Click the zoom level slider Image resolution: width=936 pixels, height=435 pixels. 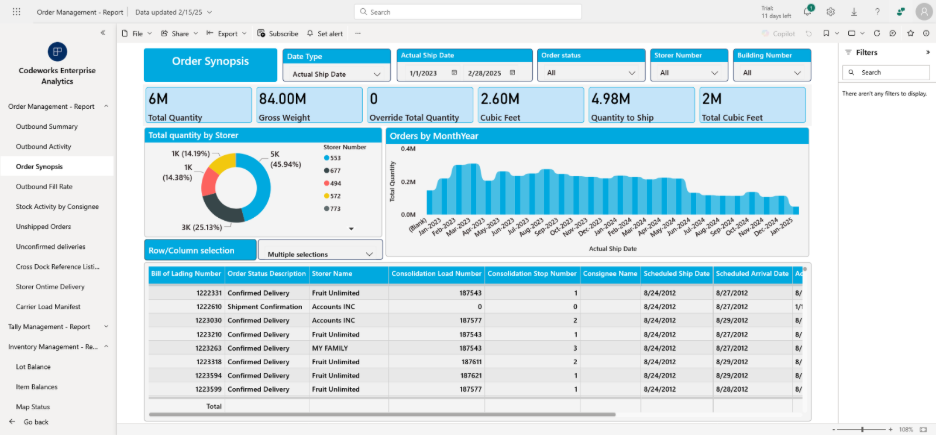point(863,430)
